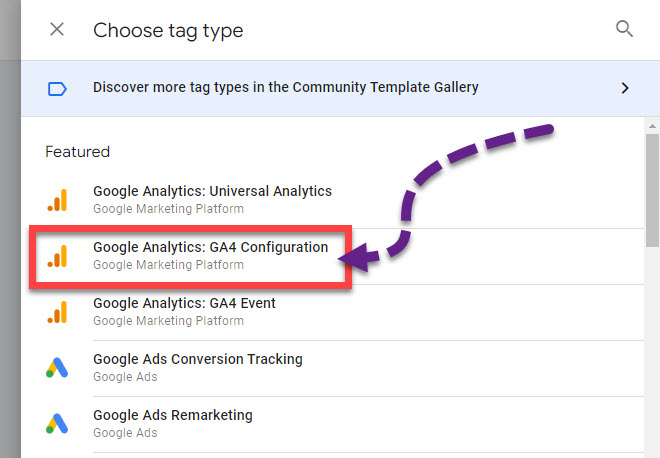The image size is (660, 458).
Task: Open the Community Template Gallery banner link
Action: 286,87
